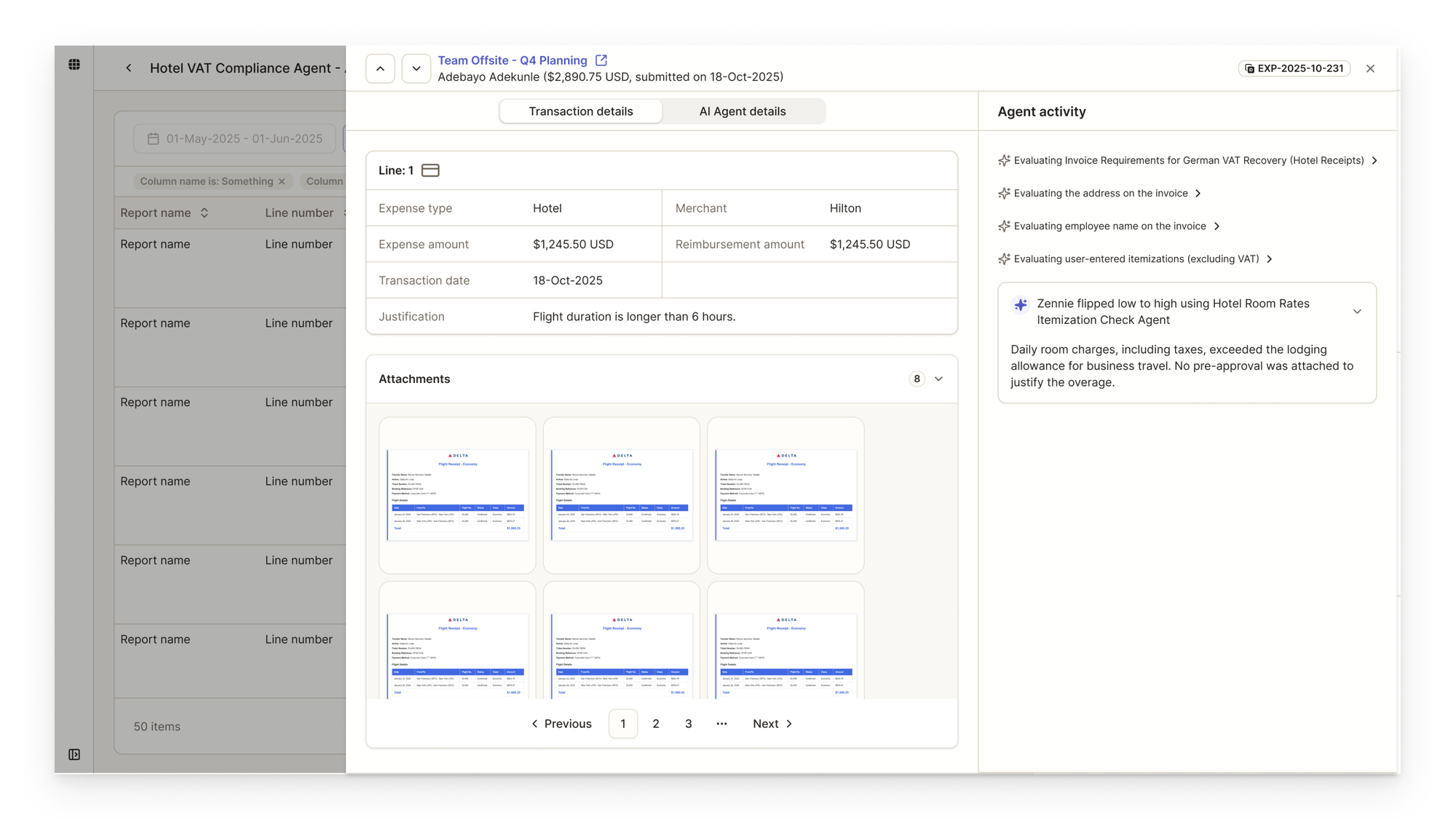The width and height of the screenshot is (1456, 819).
Task: Go to the previous expense with the up arrow
Action: (x=380, y=69)
